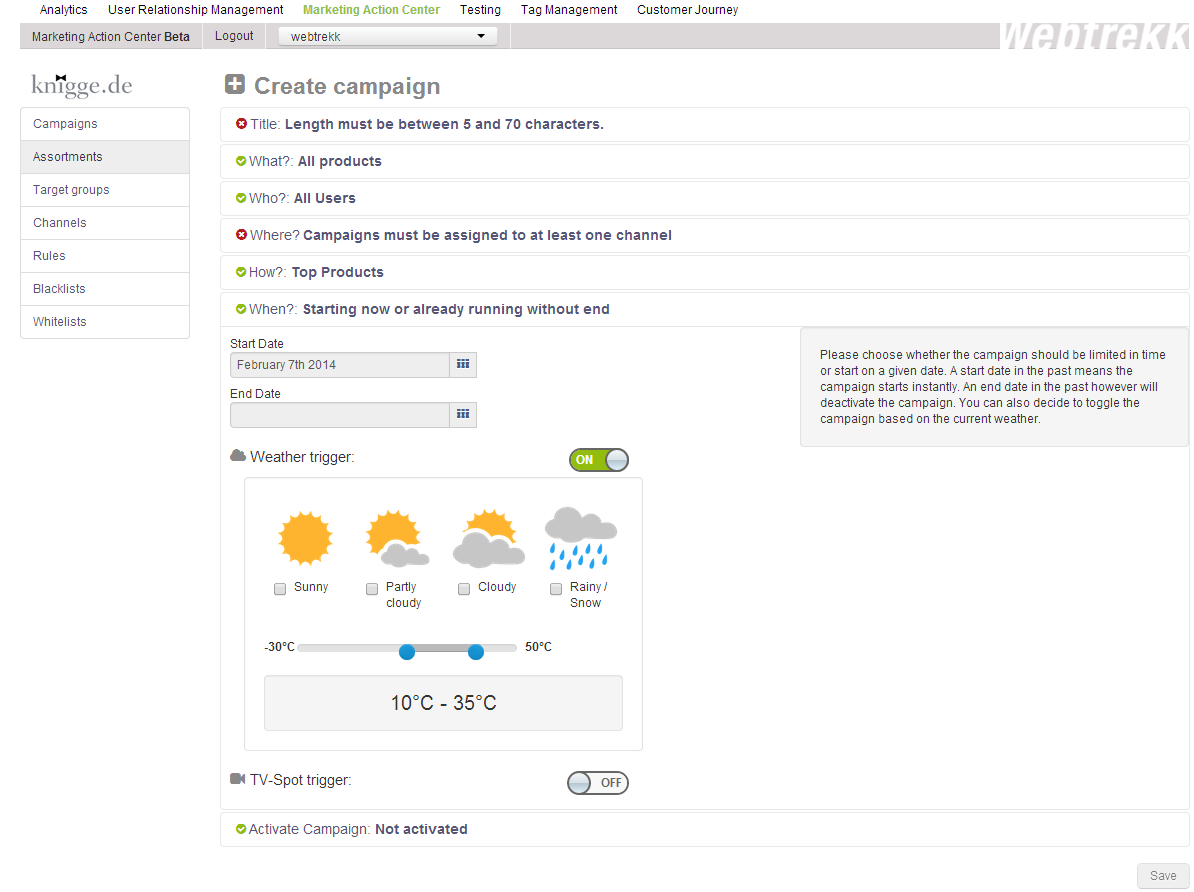Click the Logout link
This screenshot has width=1194, height=892.
click(x=234, y=36)
